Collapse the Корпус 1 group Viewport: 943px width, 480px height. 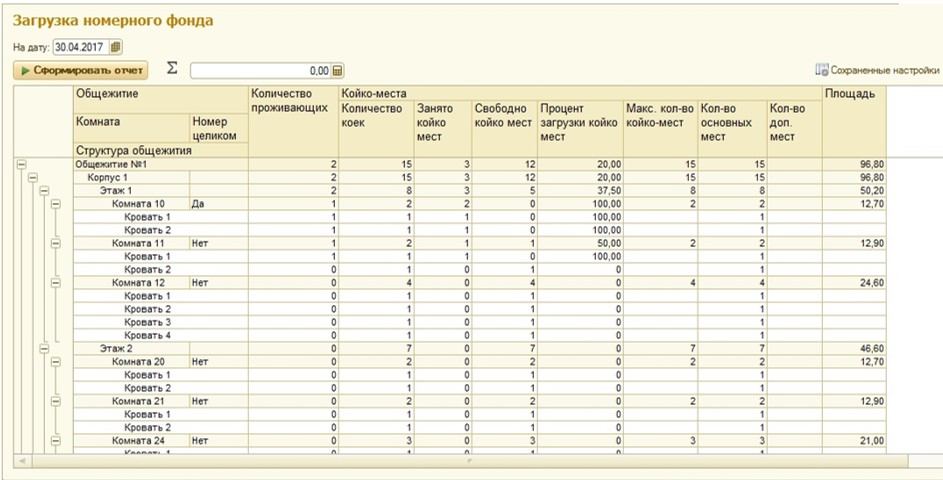(x=32, y=177)
